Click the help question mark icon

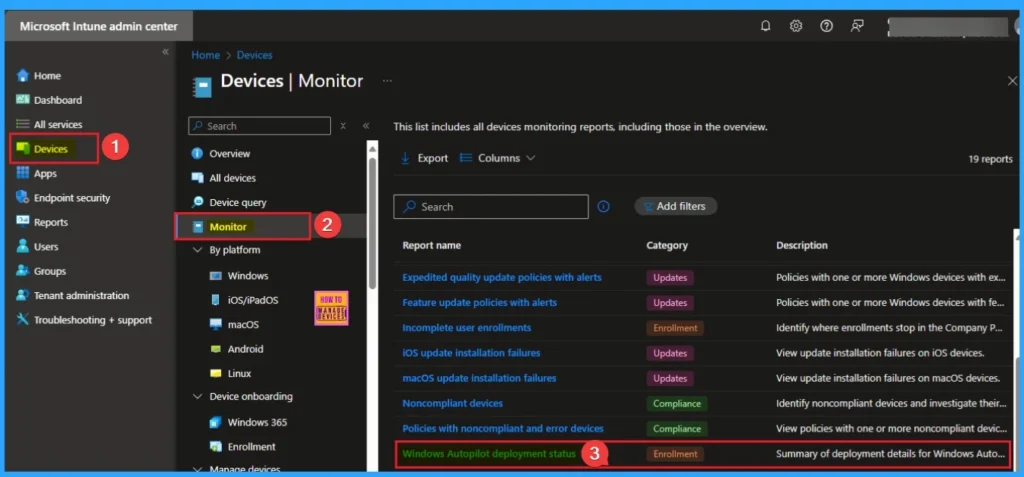point(826,26)
